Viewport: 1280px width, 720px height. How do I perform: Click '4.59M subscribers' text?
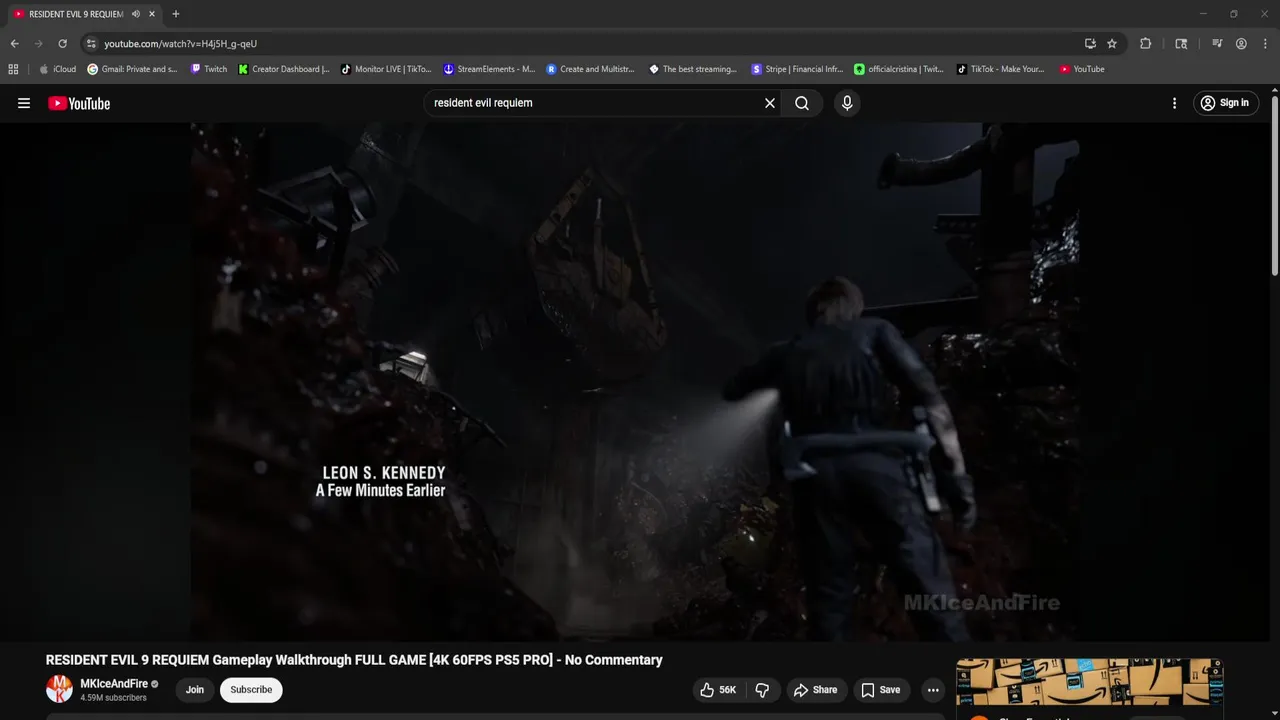click(x=113, y=698)
